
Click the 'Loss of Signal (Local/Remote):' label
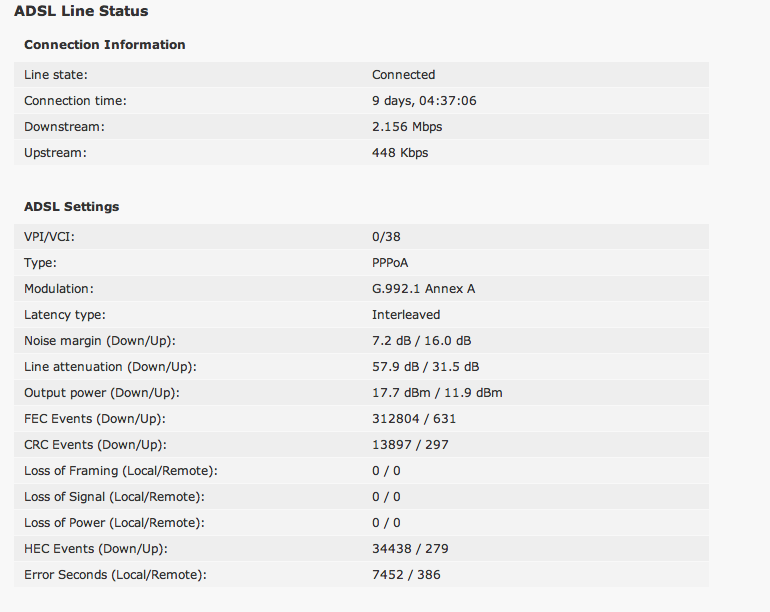tap(114, 497)
